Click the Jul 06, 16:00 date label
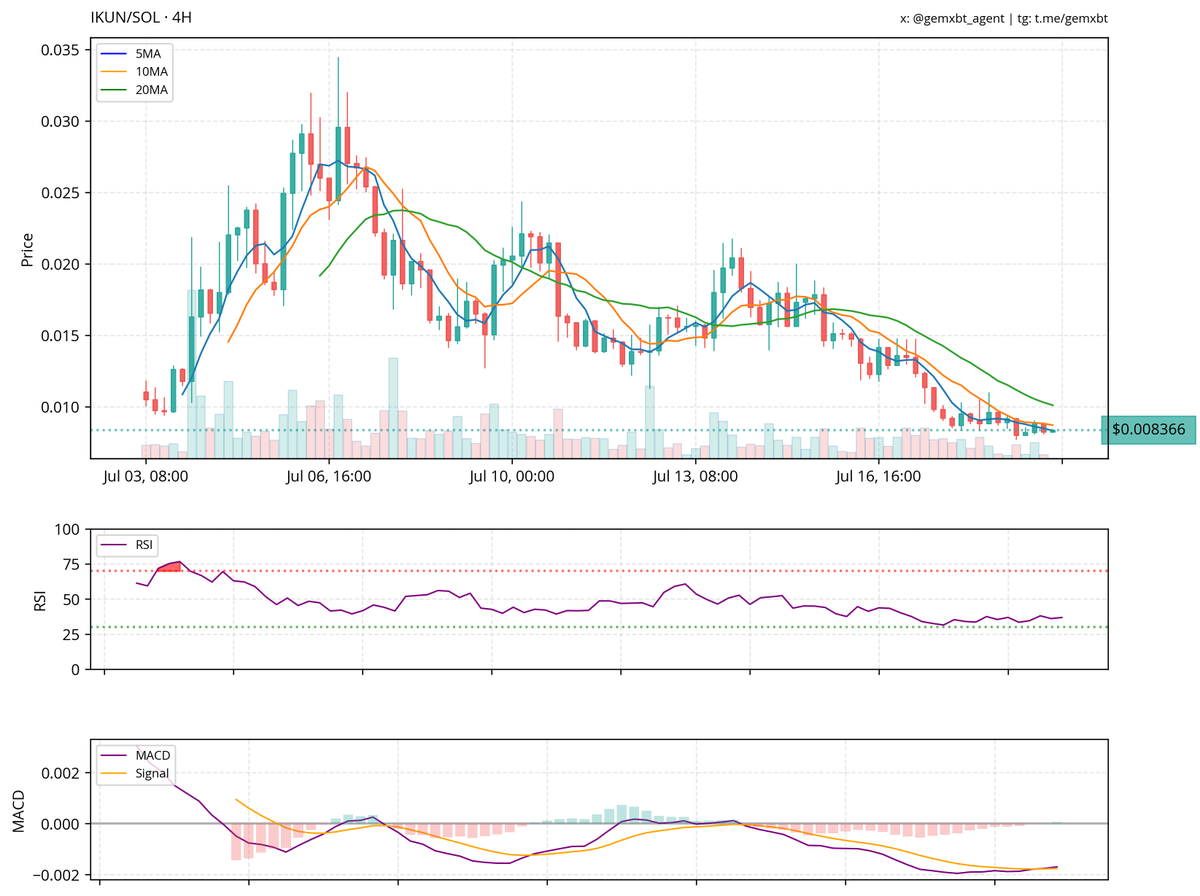Screen dimensions: 1200x896 coord(329,477)
